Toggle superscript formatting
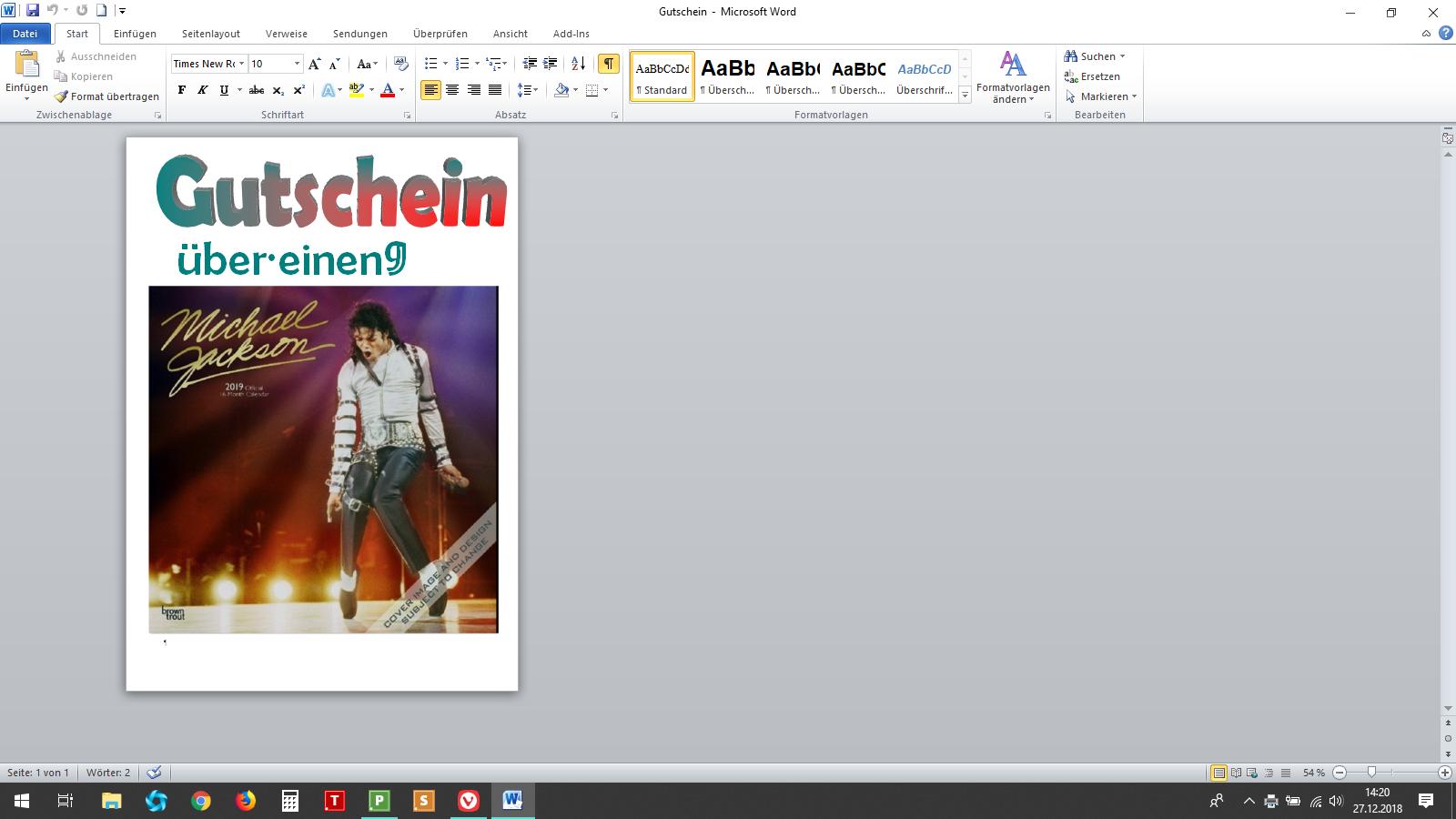 pos(298,90)
